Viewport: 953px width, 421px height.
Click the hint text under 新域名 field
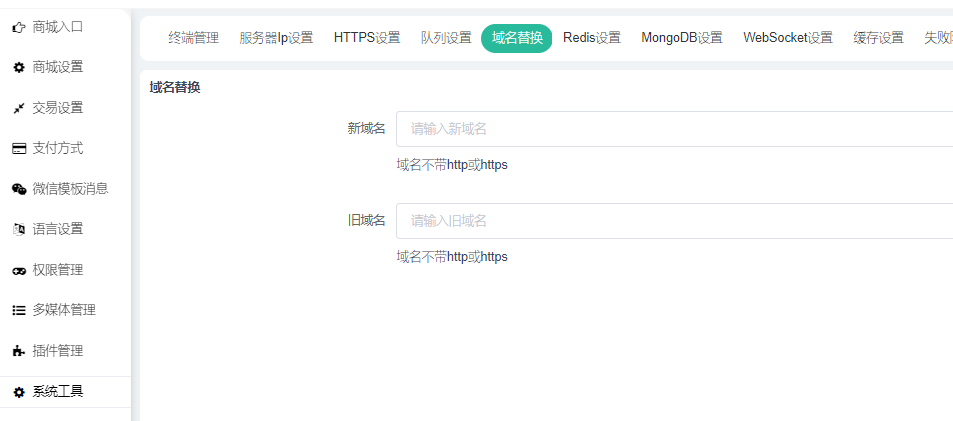pos(452,165)
